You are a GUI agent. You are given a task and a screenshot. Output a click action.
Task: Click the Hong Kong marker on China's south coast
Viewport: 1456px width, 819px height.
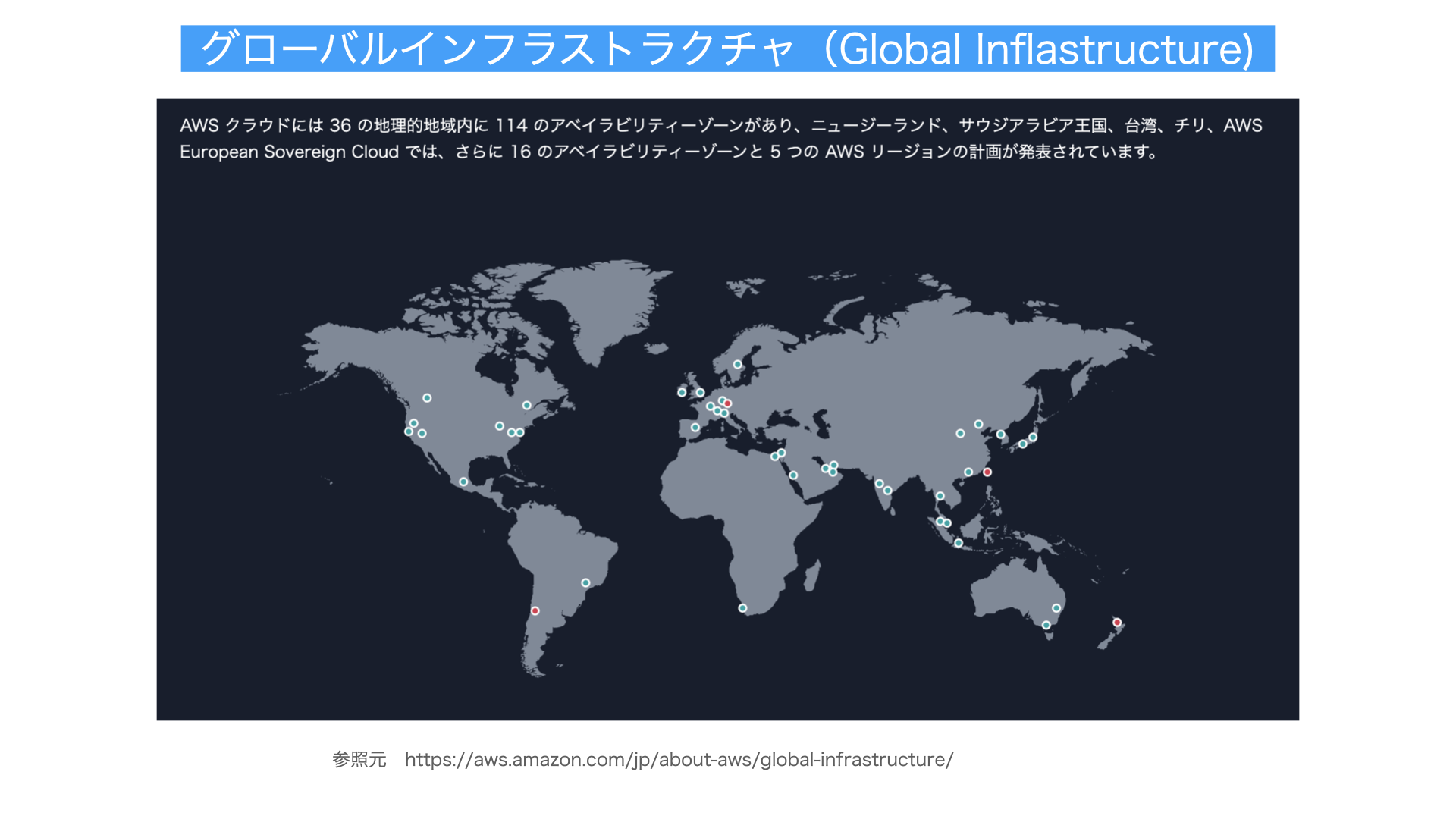coord(968,472)
